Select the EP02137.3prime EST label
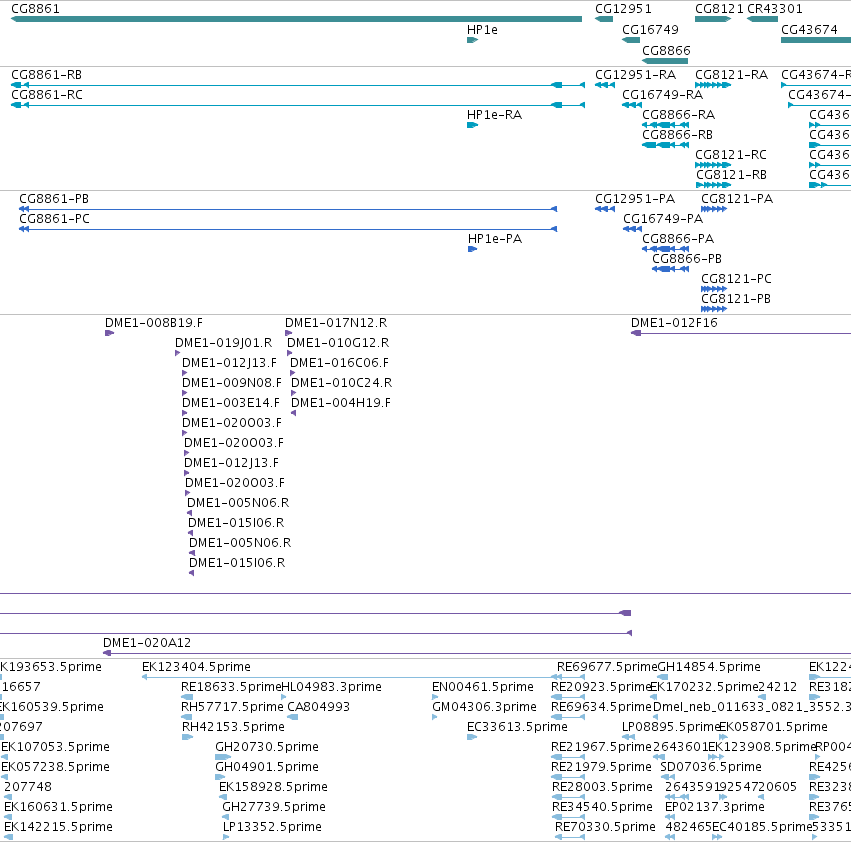This screenshot has width=851, height=842. coord(715,807)
